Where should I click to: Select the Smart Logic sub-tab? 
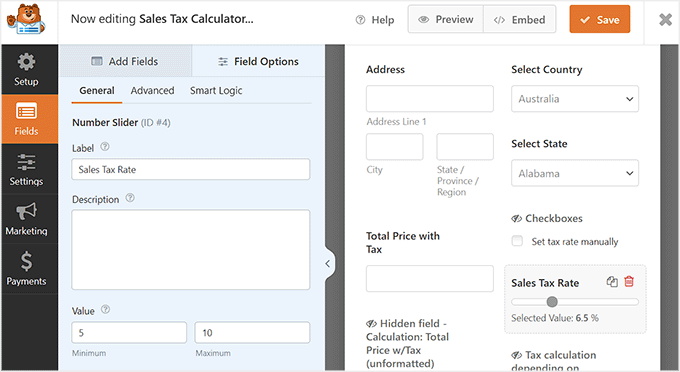(216, 91)
